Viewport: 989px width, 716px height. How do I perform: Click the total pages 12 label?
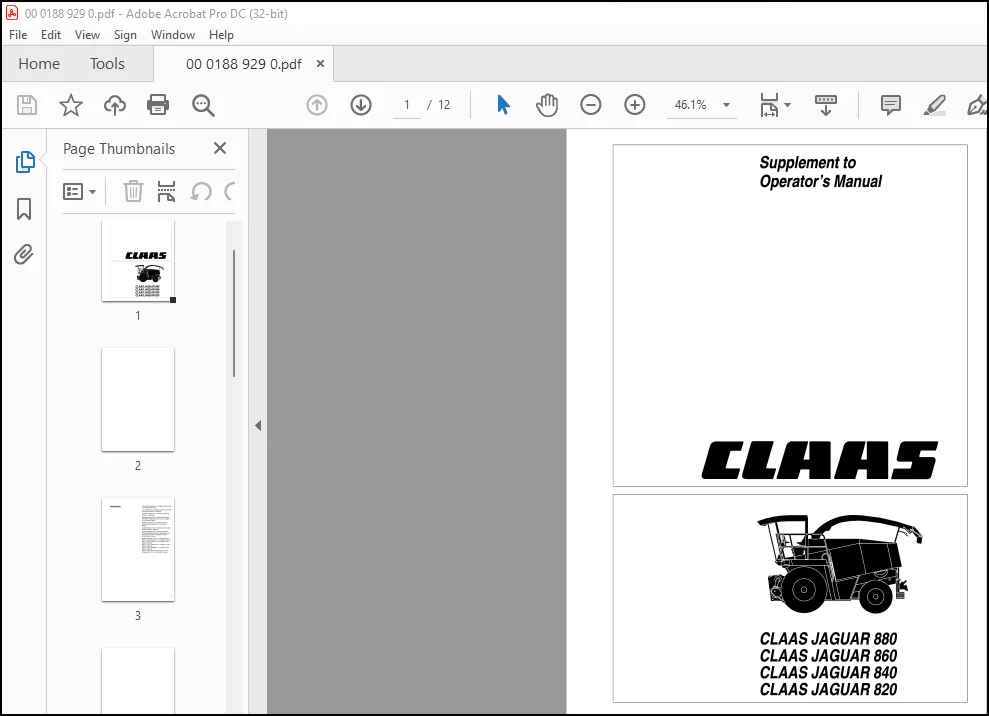[444, 105]
